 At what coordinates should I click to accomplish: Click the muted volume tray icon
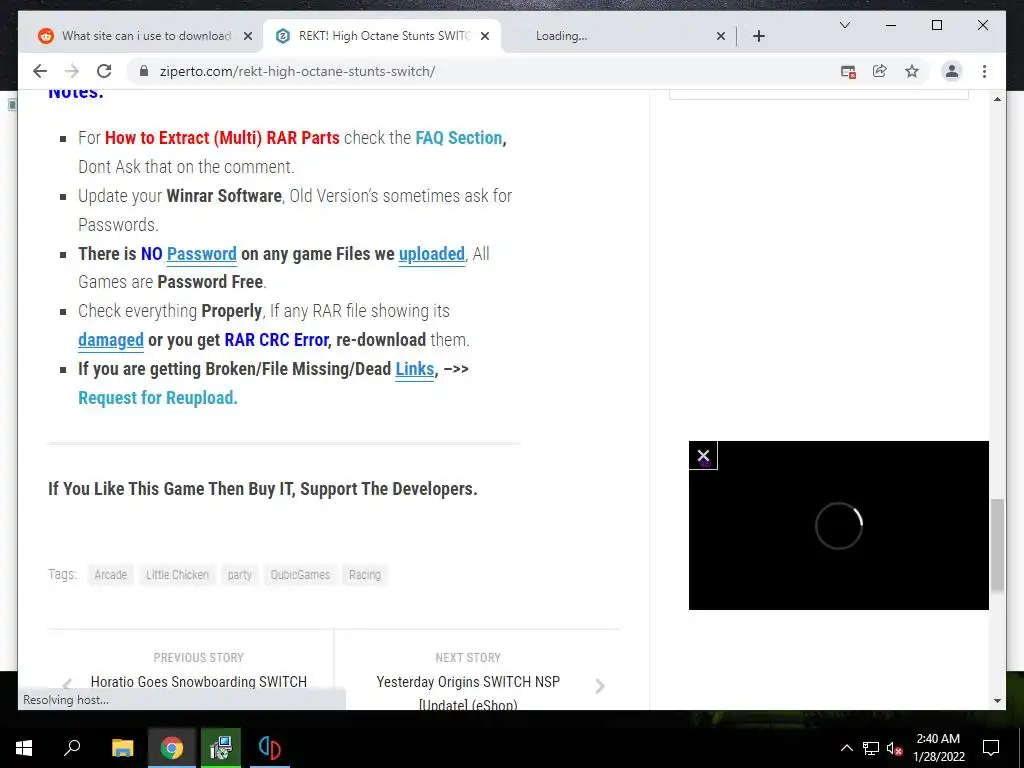(894, 748)
